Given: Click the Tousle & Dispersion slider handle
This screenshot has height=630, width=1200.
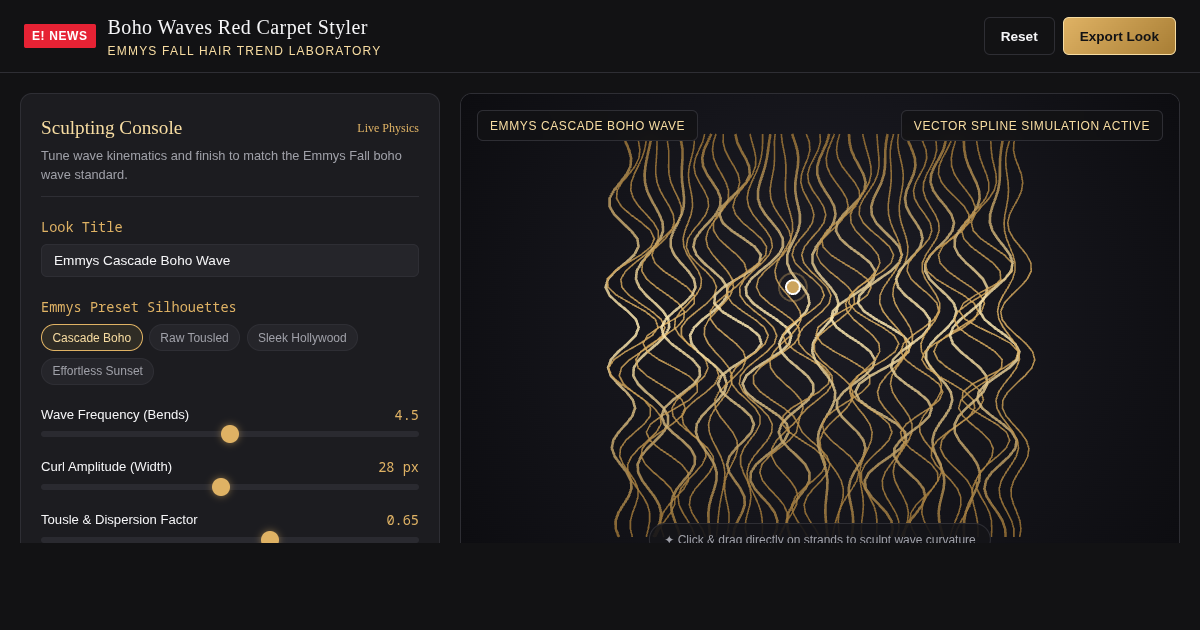Looking at the screenshot, I should tap(270, 538).
